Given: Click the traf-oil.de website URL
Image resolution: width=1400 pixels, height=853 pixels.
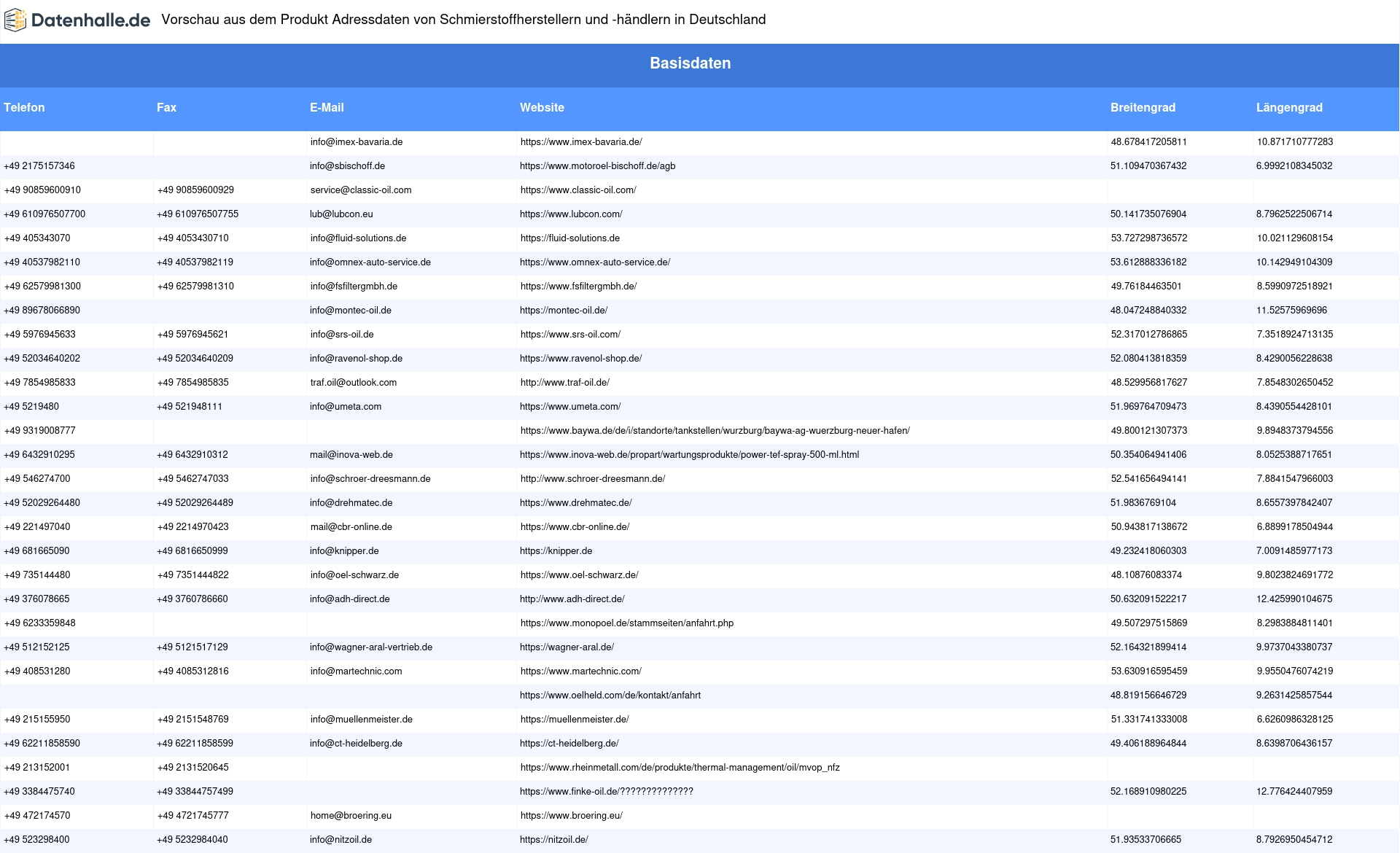Looking at the screenshot, I should [x=564, y=383].
